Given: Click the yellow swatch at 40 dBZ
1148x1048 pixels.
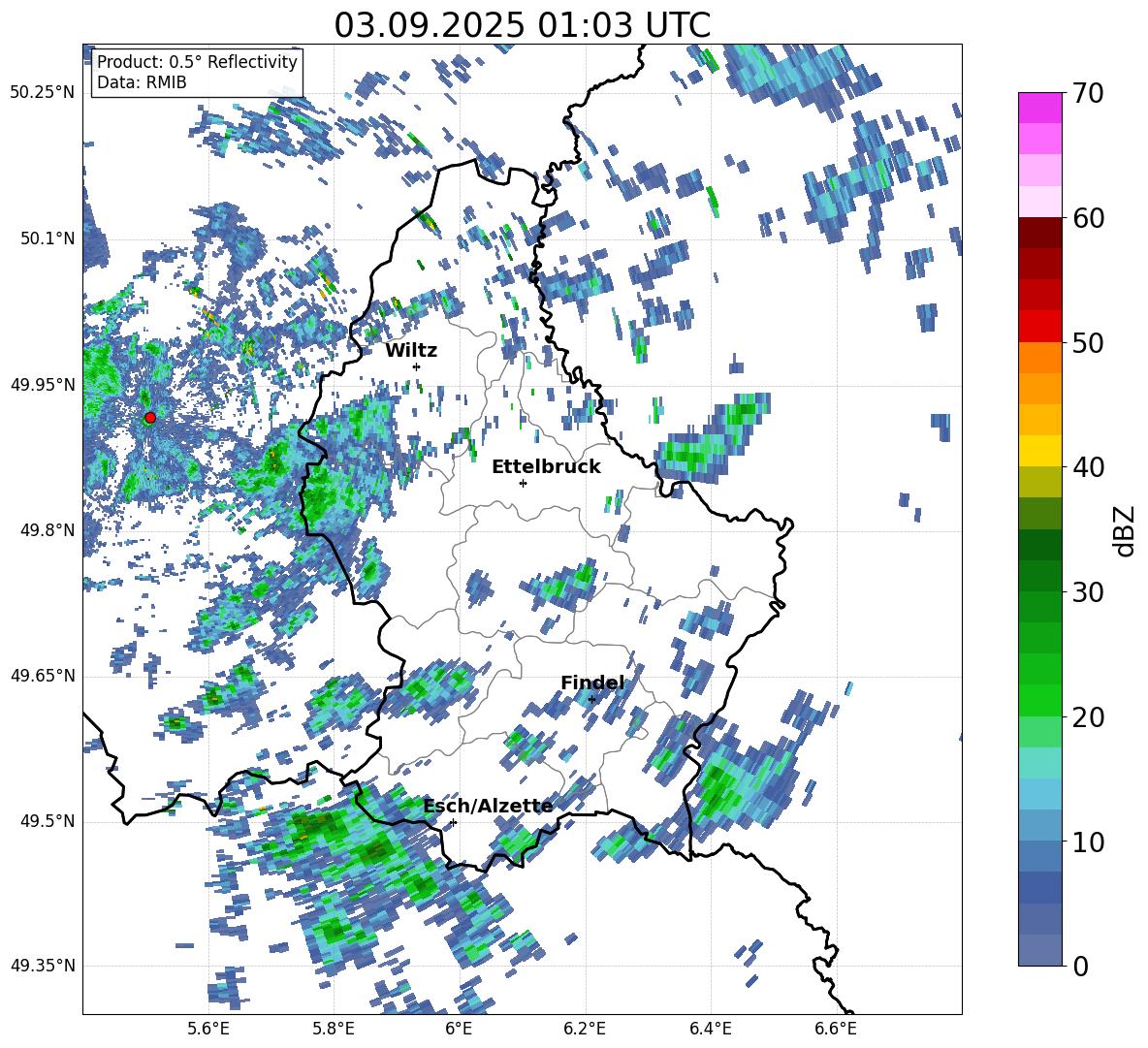Looking at the screenshot, I should click(1039, 451).
